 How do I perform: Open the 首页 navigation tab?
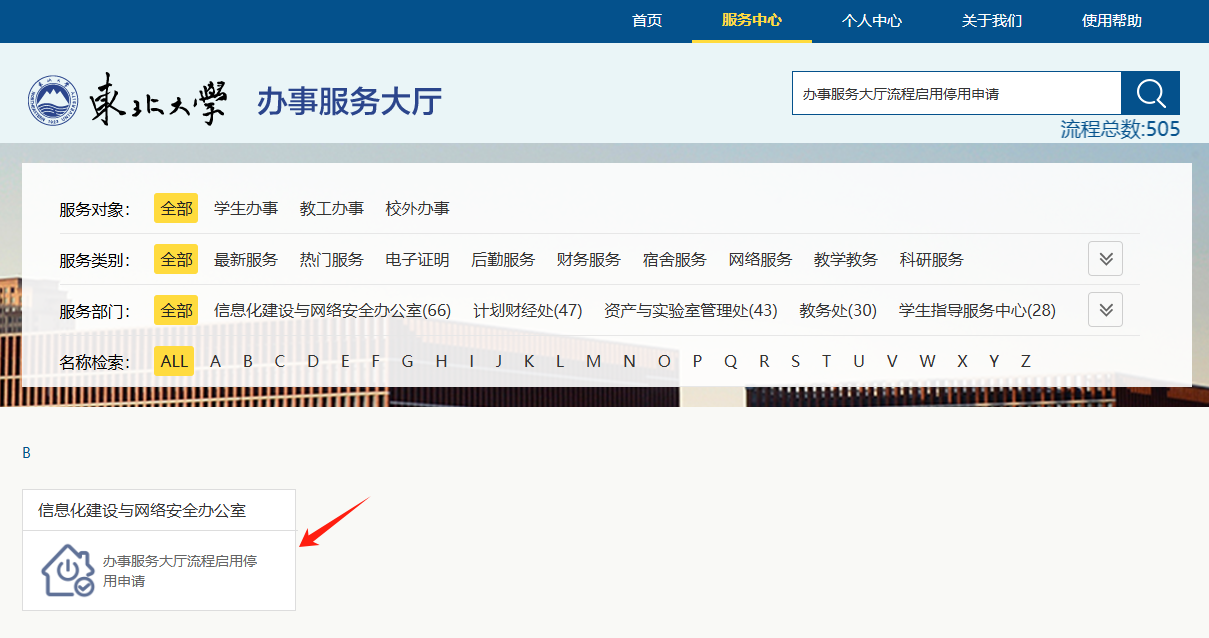click(x=647, y=21)
